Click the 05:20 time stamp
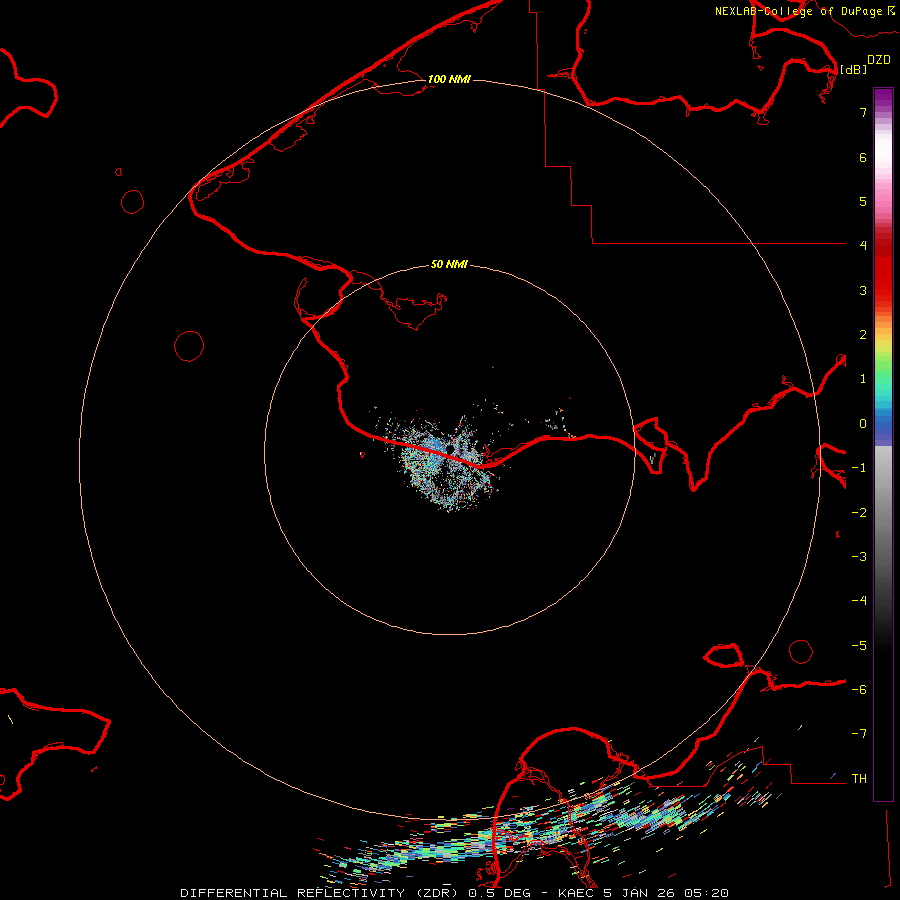Image resolution: width=900 pixels, height=900 pixels. tap(706, 893)
